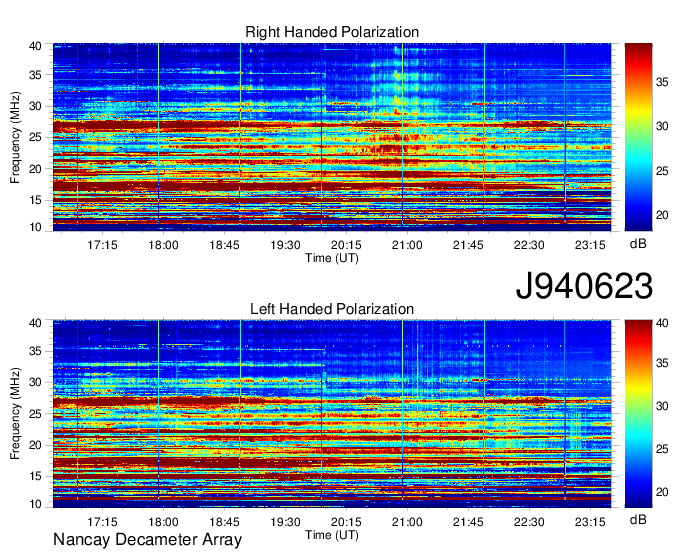Click the 20 dB label on the Right Handed color bar
Screen dimensions: 680x552
pos(662,215)
